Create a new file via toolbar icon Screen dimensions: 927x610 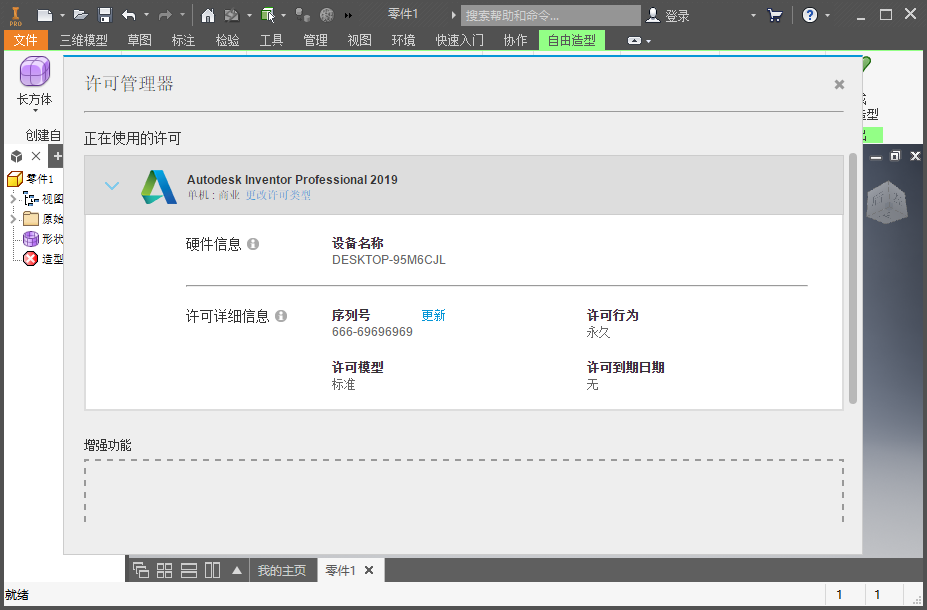[x=45, y=15]
